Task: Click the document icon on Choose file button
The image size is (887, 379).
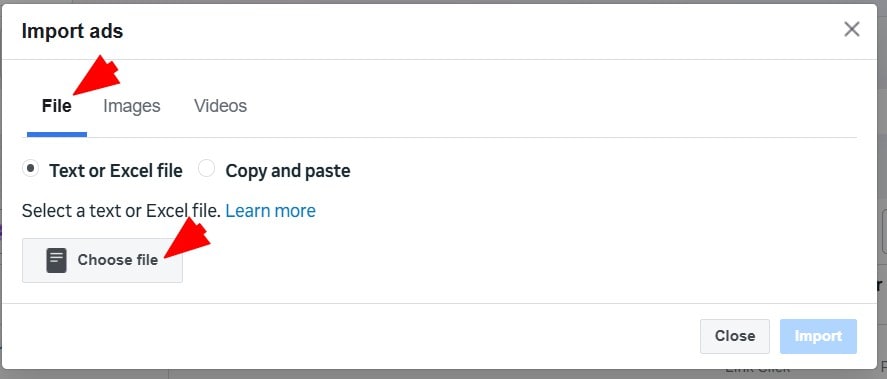Action: pos(57,260)
